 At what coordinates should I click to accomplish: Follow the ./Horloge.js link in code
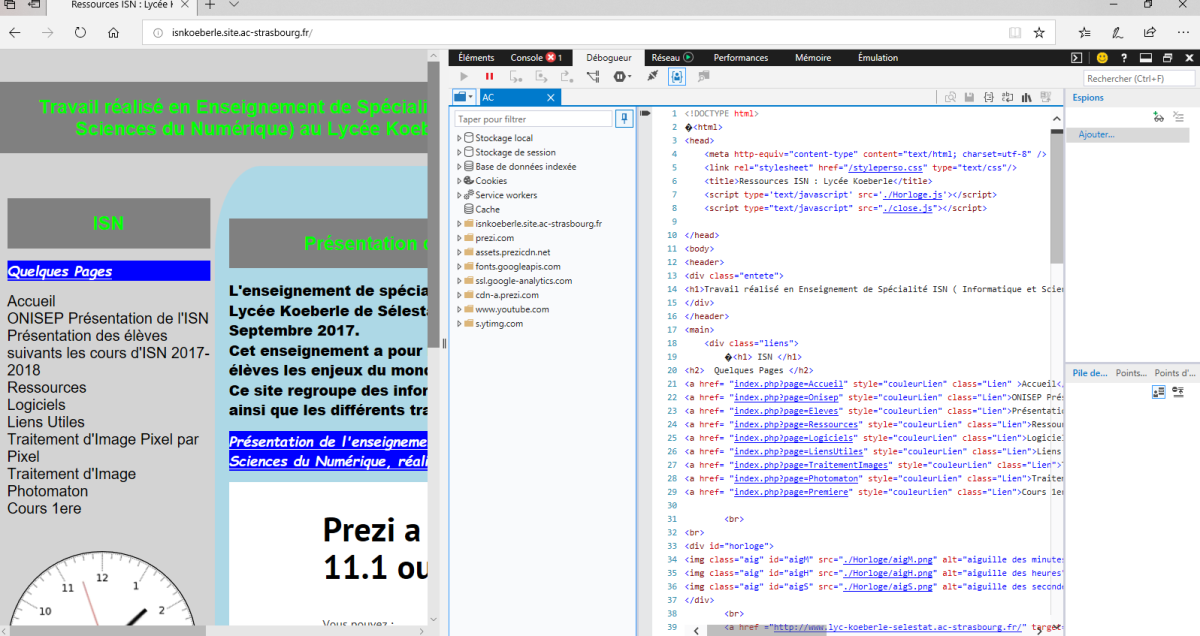click(x=912, y=195)
